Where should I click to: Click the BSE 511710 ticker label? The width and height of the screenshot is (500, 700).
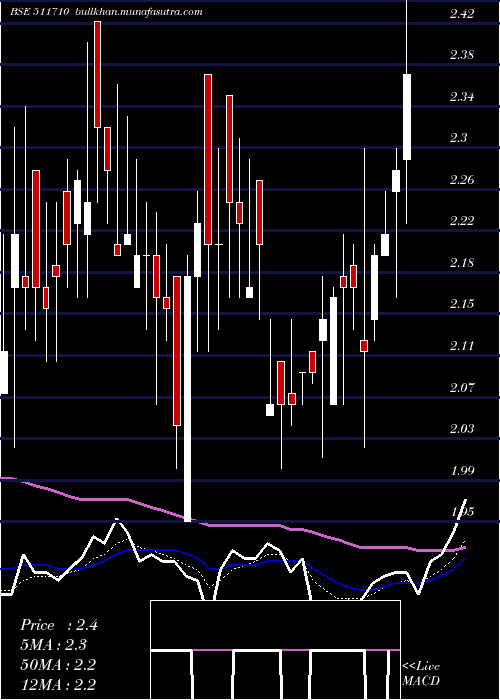pos(39,12)
